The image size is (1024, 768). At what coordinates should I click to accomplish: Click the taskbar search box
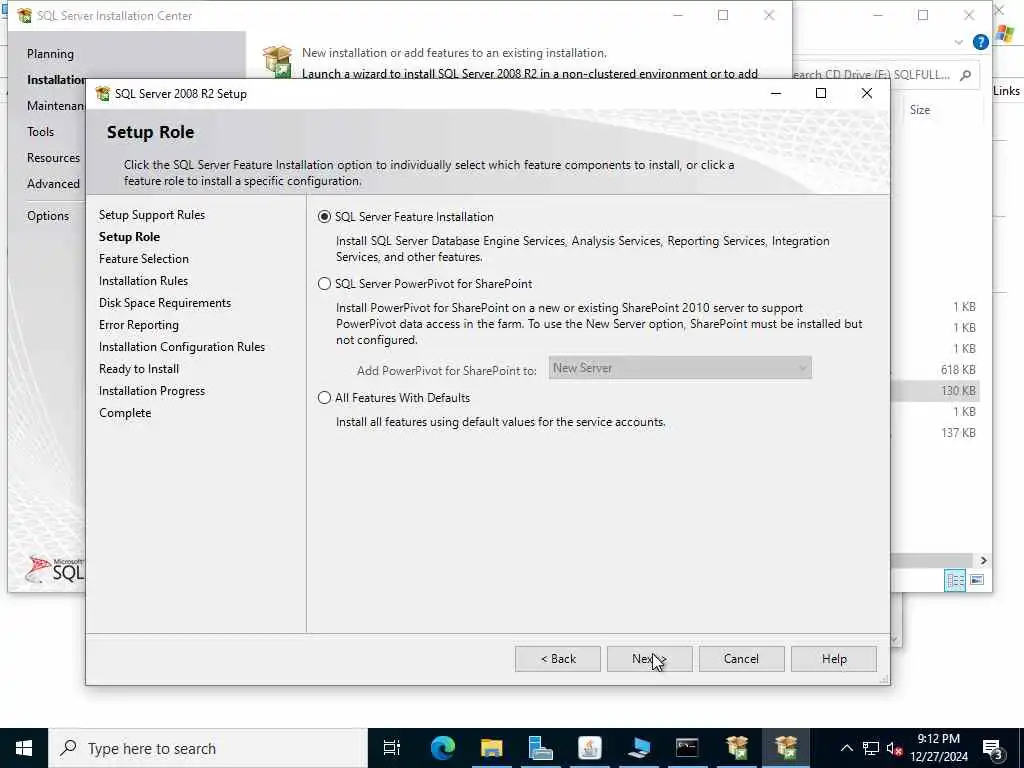click(208, 748)
